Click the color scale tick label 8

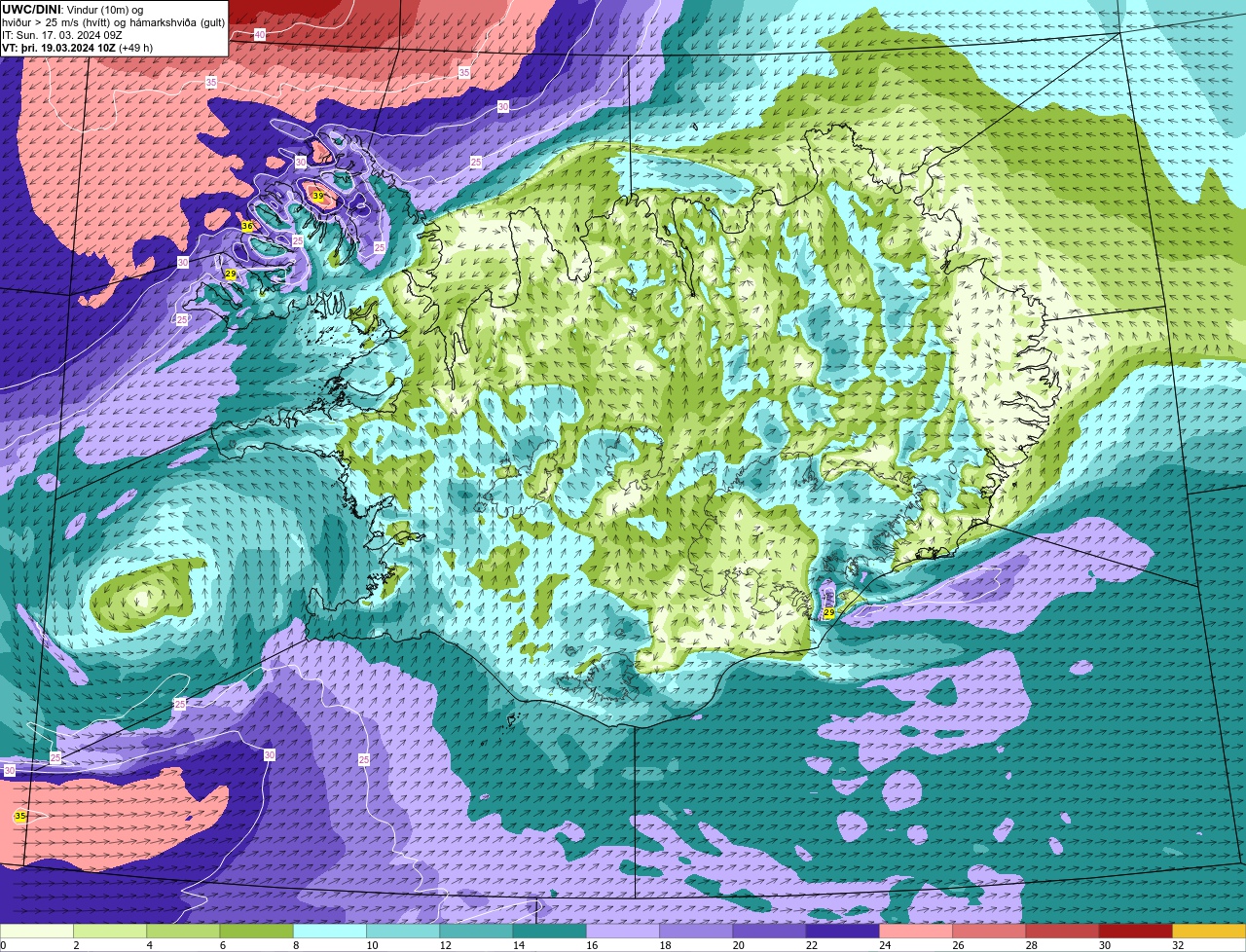click(x=295, y=945)
